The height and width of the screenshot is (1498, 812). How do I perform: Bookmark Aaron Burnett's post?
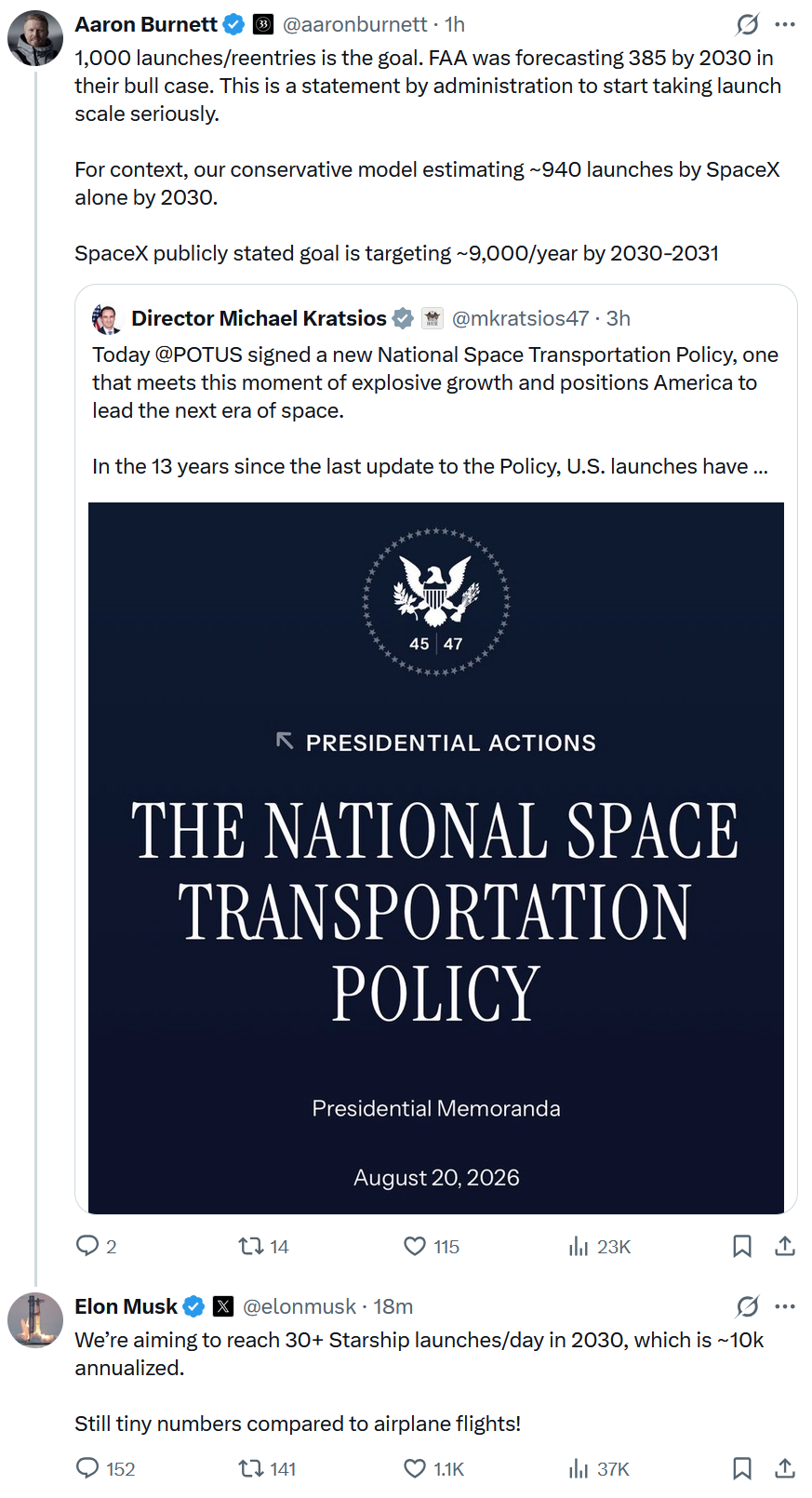coord(742,1246)
